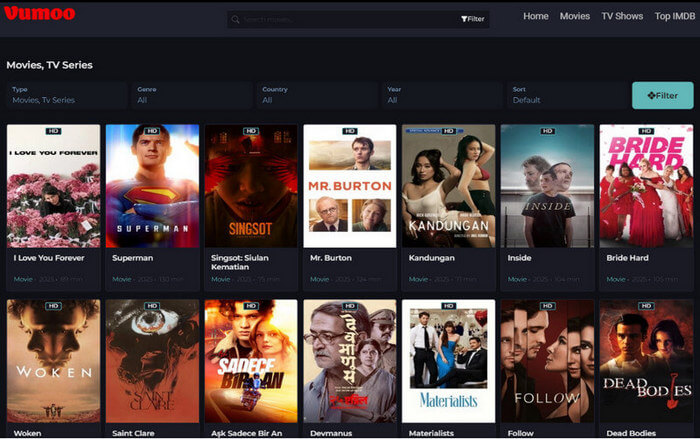Open the Woken poster

click(x=54, y=361)
